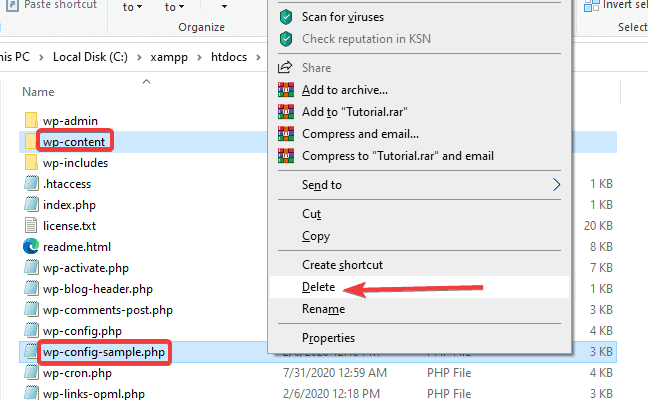
Task: Click the wp-comments-post.php file icon
Action: (31, 310)
